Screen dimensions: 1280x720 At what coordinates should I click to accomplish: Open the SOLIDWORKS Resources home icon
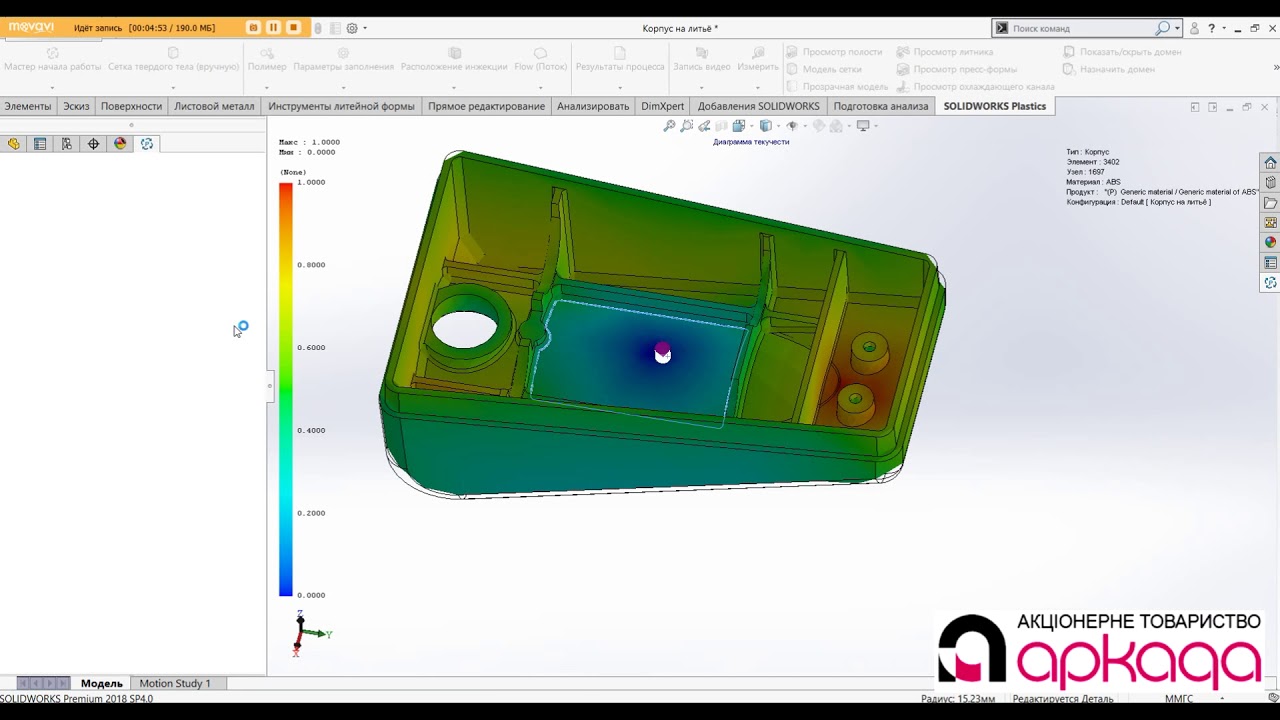(x=1270, y=163)
